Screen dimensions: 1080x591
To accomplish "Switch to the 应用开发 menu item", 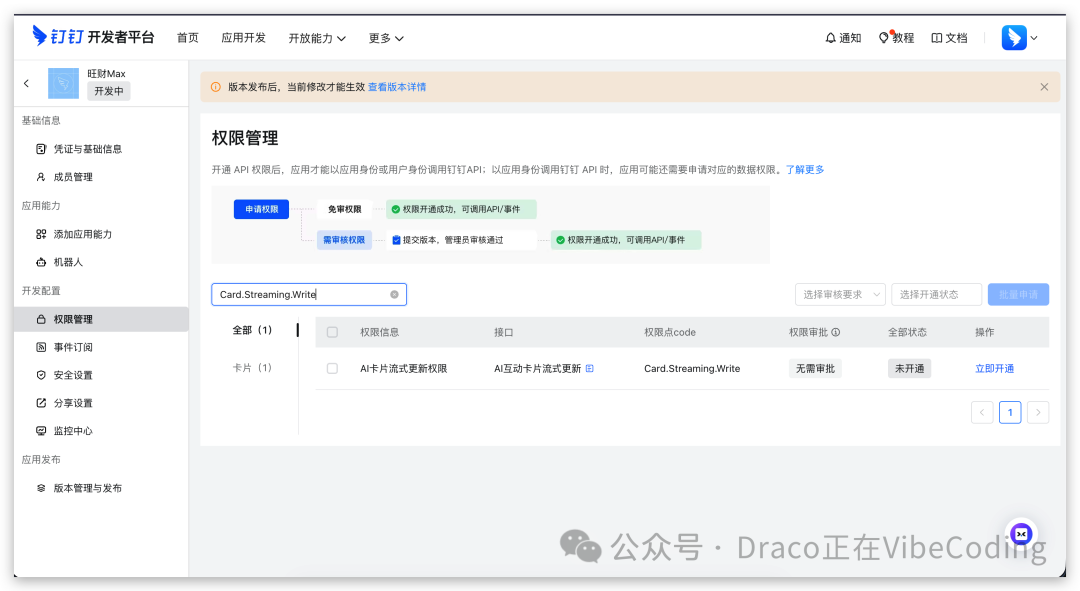I will 243,38.
